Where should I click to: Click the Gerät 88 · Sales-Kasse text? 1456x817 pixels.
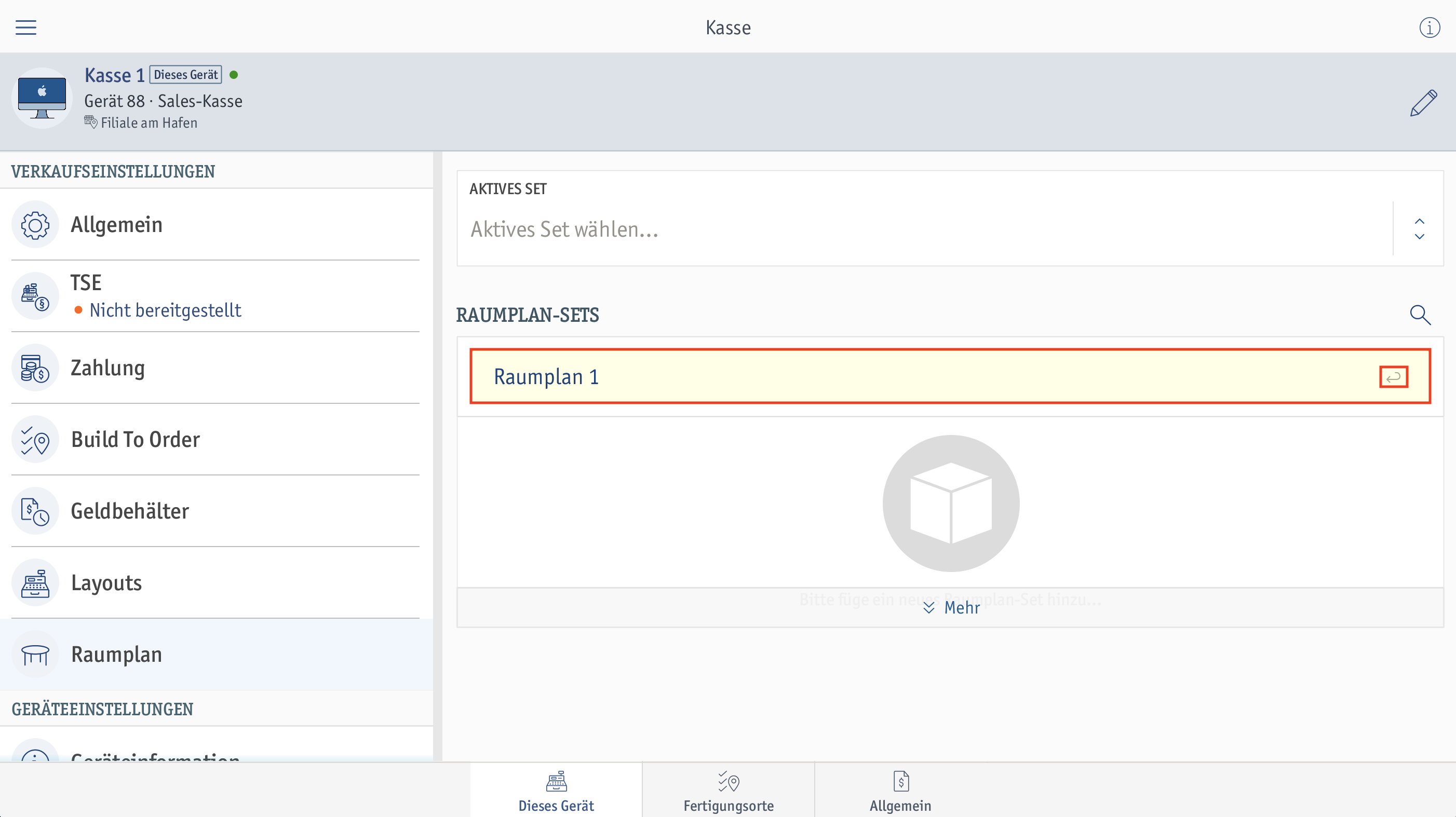click(x=164, y=101)
